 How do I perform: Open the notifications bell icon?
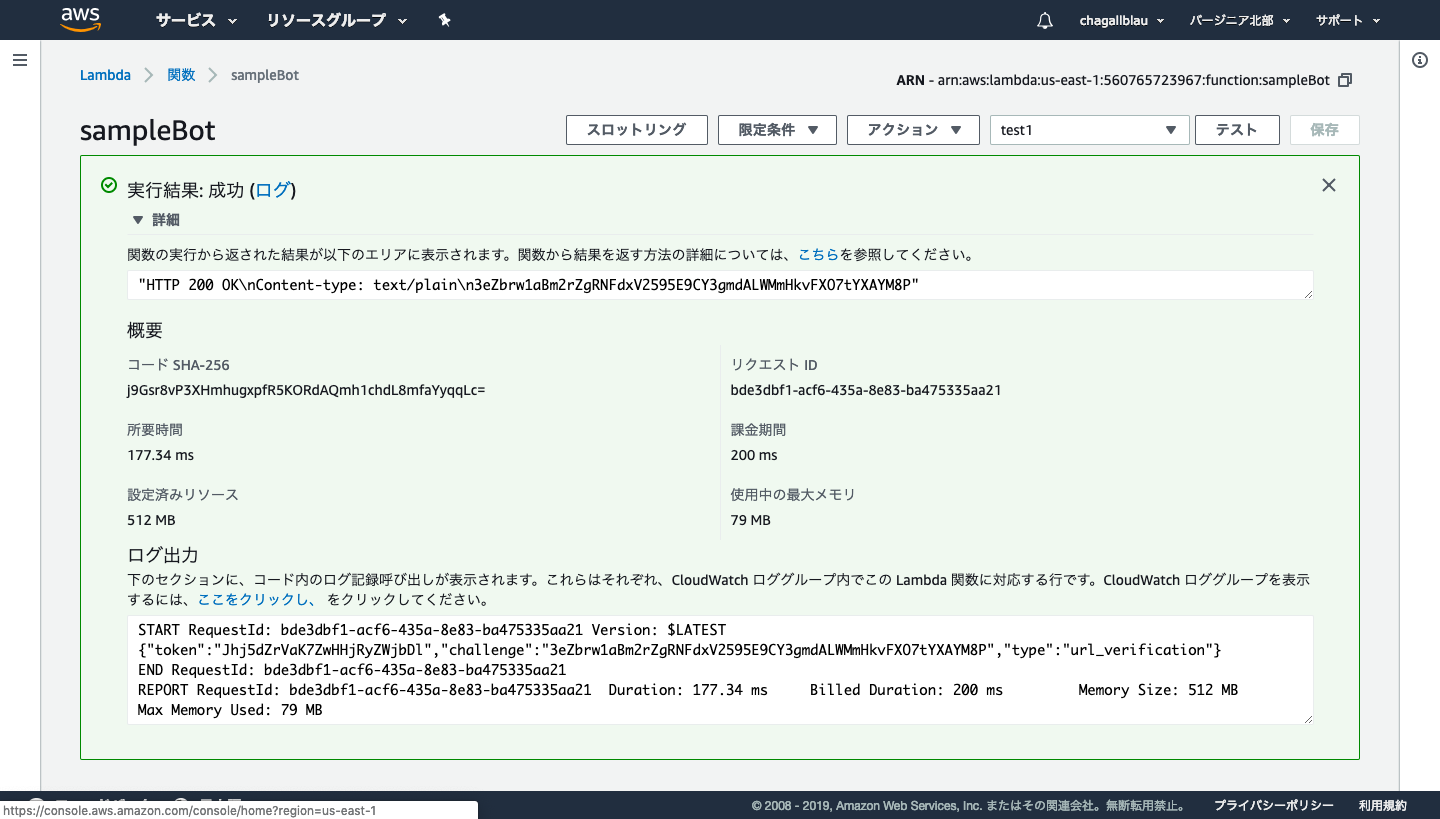tap(1045, 20)
